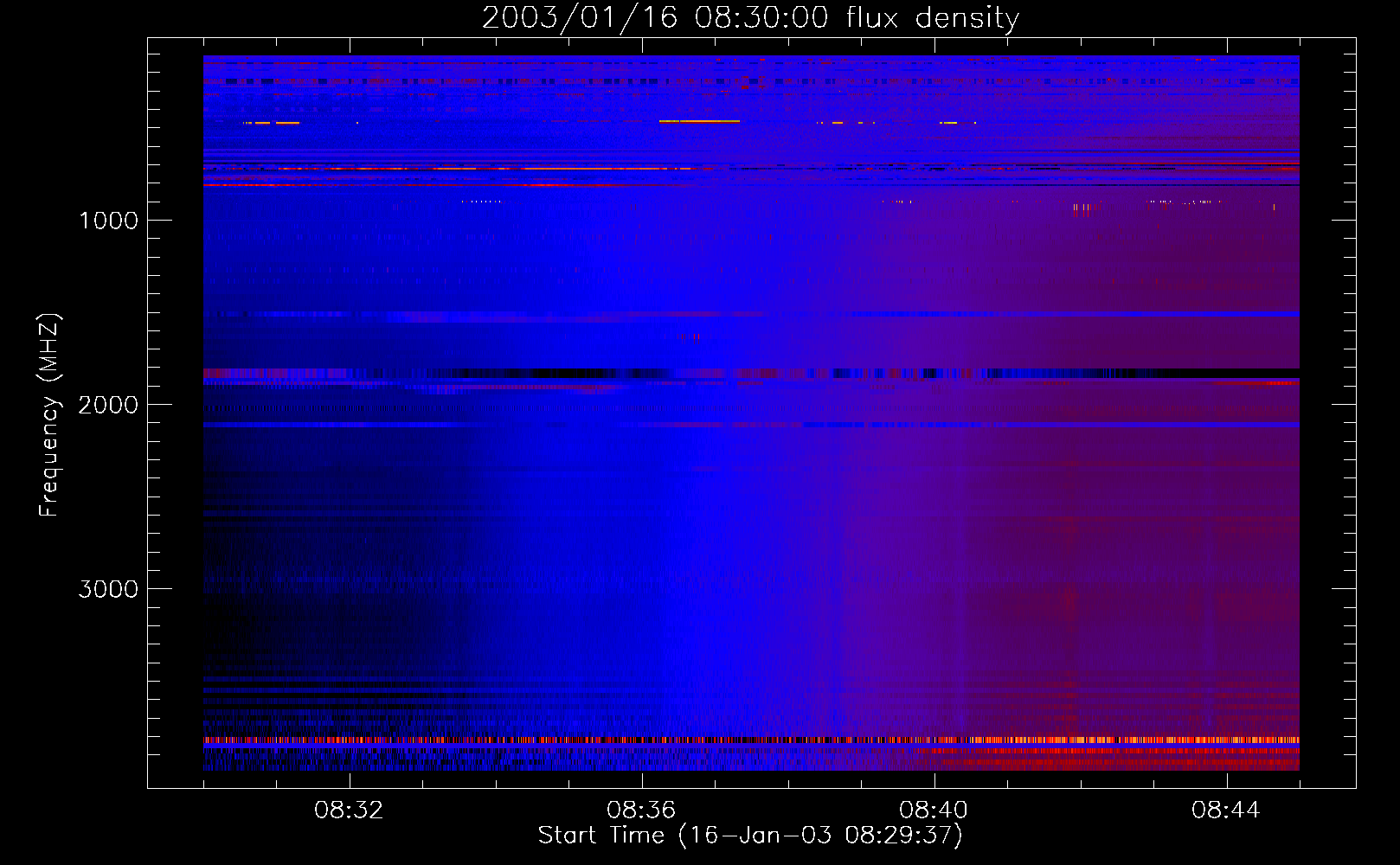Click the 08:32 time axis label
The height and width of the screenshot is (865, 1400).
click(x=349, y=811)
